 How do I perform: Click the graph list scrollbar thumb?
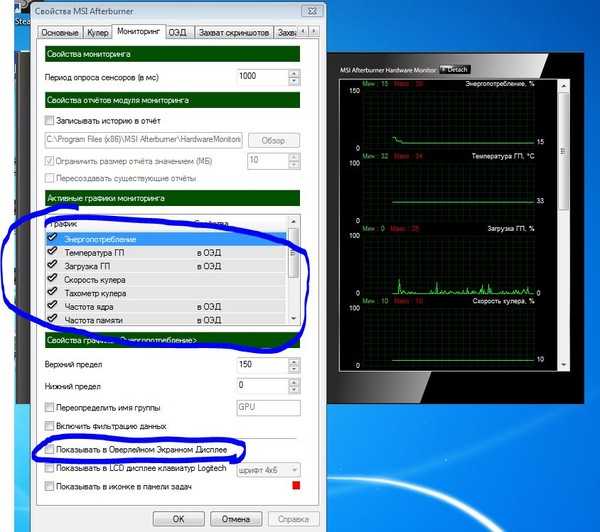coord(293,253)
